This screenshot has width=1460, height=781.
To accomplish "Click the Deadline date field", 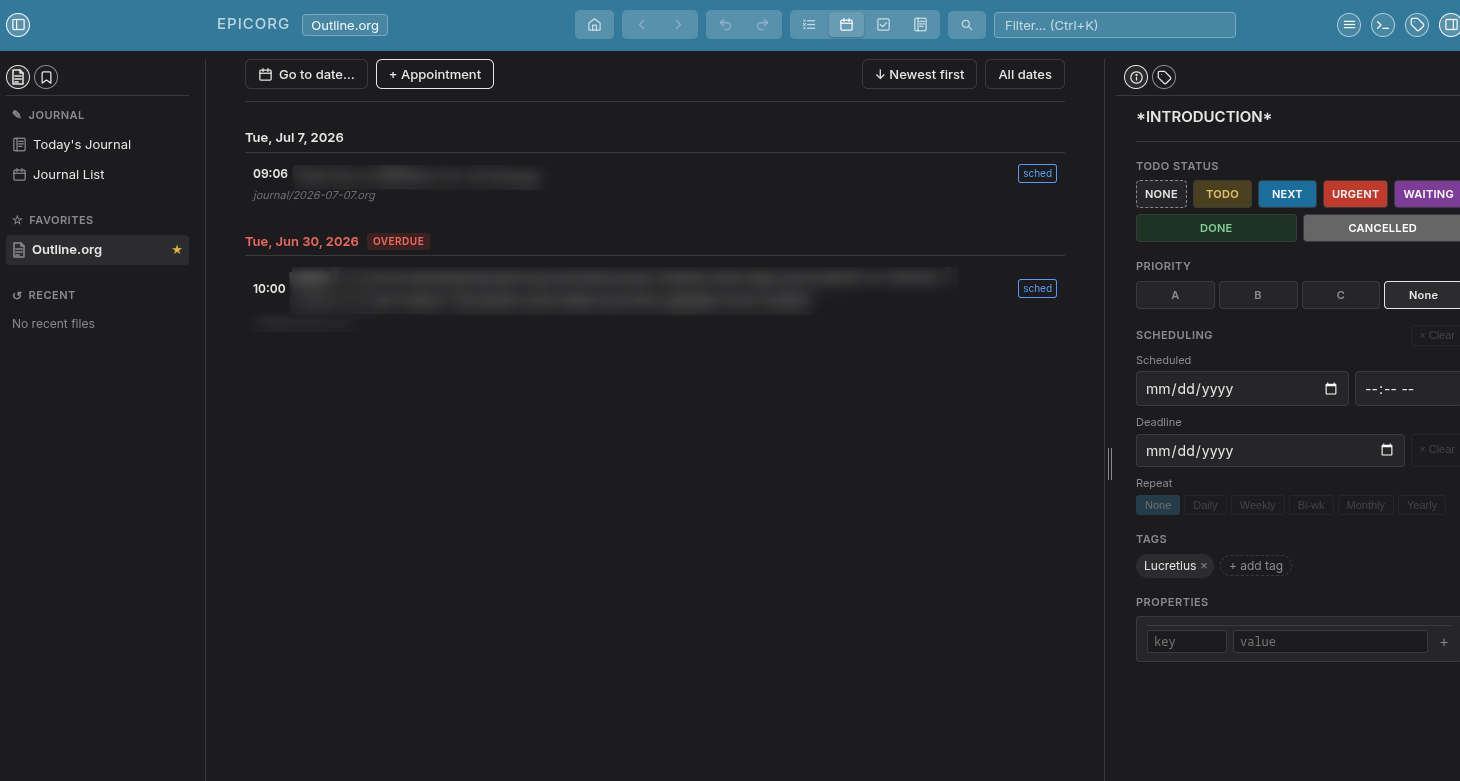I will [x=1270, y=451].
